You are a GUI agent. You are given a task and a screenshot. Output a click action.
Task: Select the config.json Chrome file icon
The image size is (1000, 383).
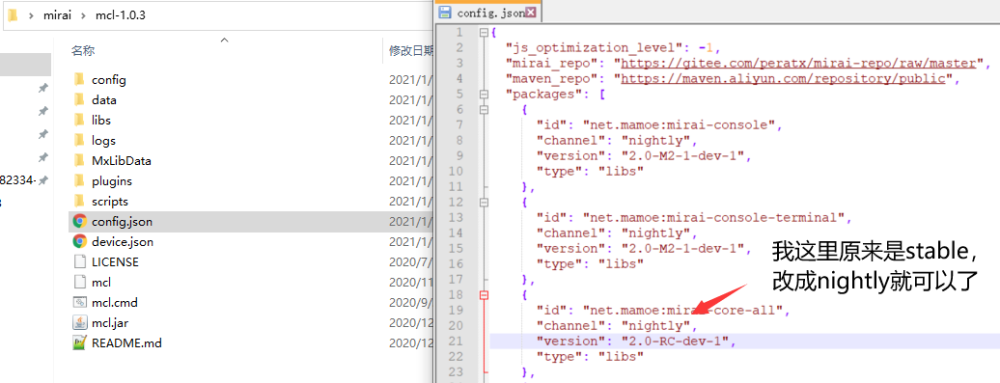pos(80,221)
